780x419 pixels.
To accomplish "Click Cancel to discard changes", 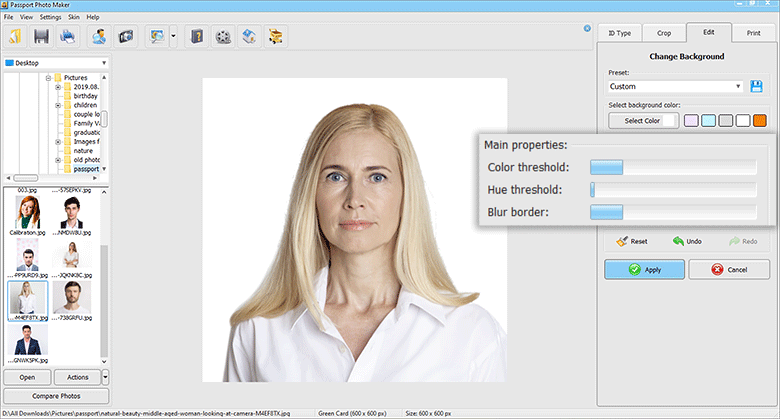I will 729,270.
